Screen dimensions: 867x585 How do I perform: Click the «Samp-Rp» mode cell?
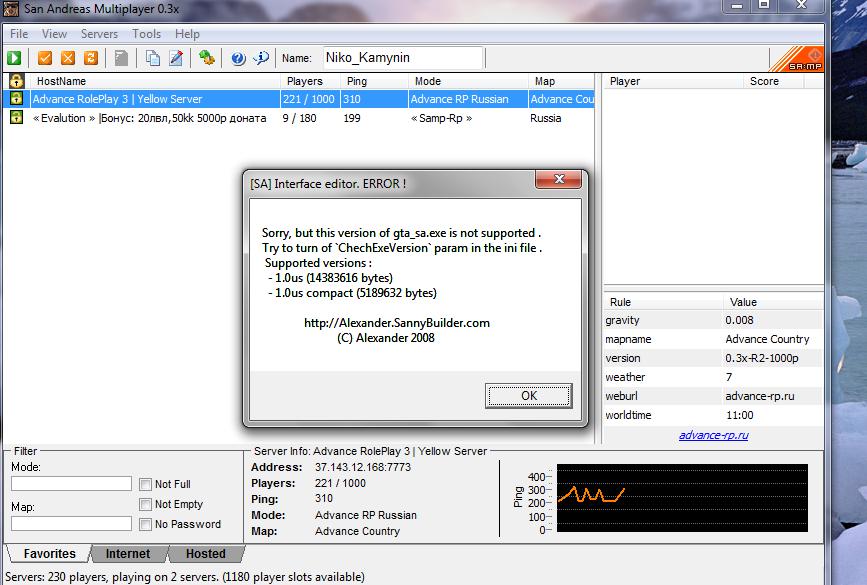tap(442, 118)
